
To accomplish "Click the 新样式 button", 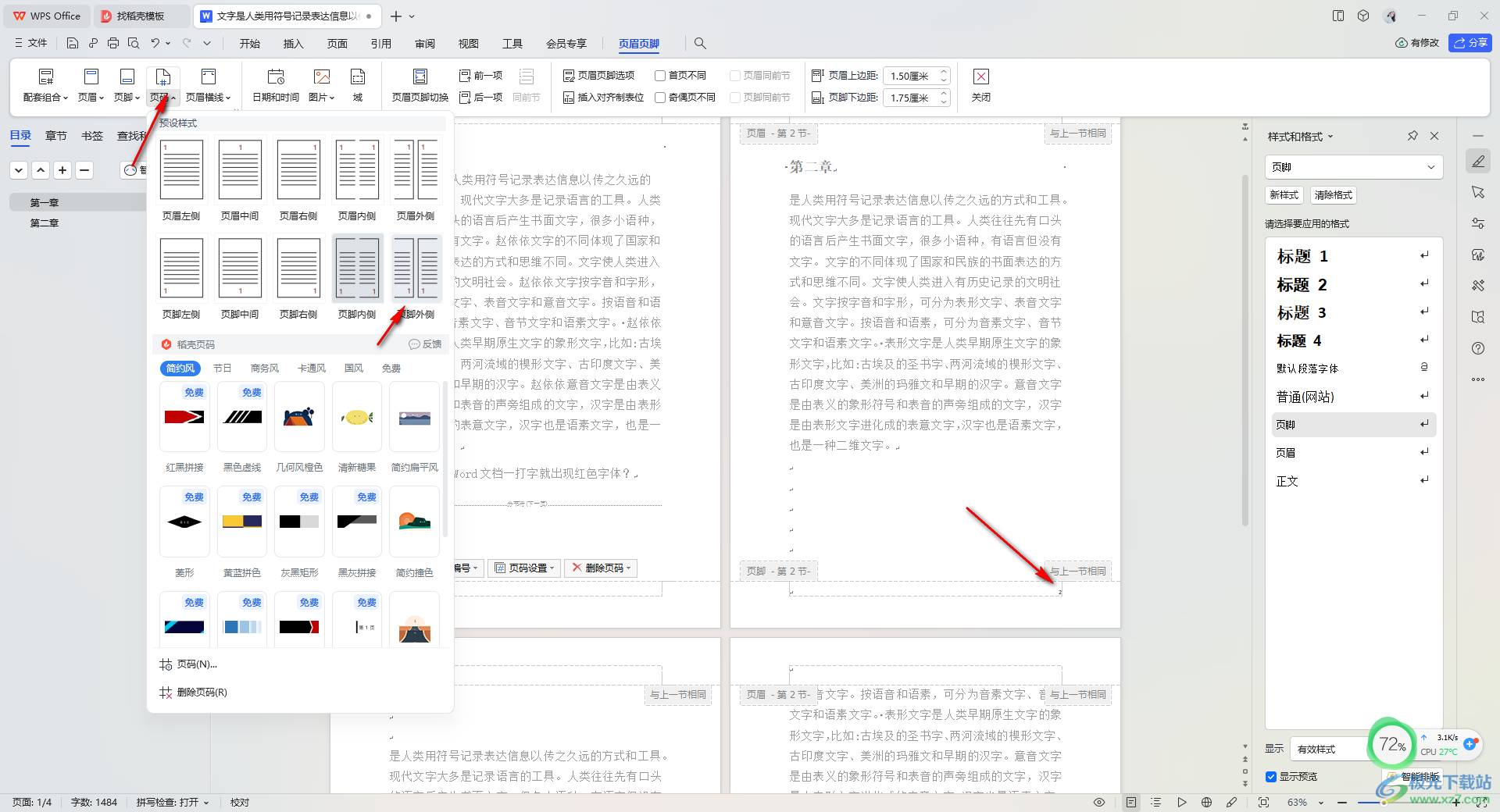I will click(x=1284, y=195).
